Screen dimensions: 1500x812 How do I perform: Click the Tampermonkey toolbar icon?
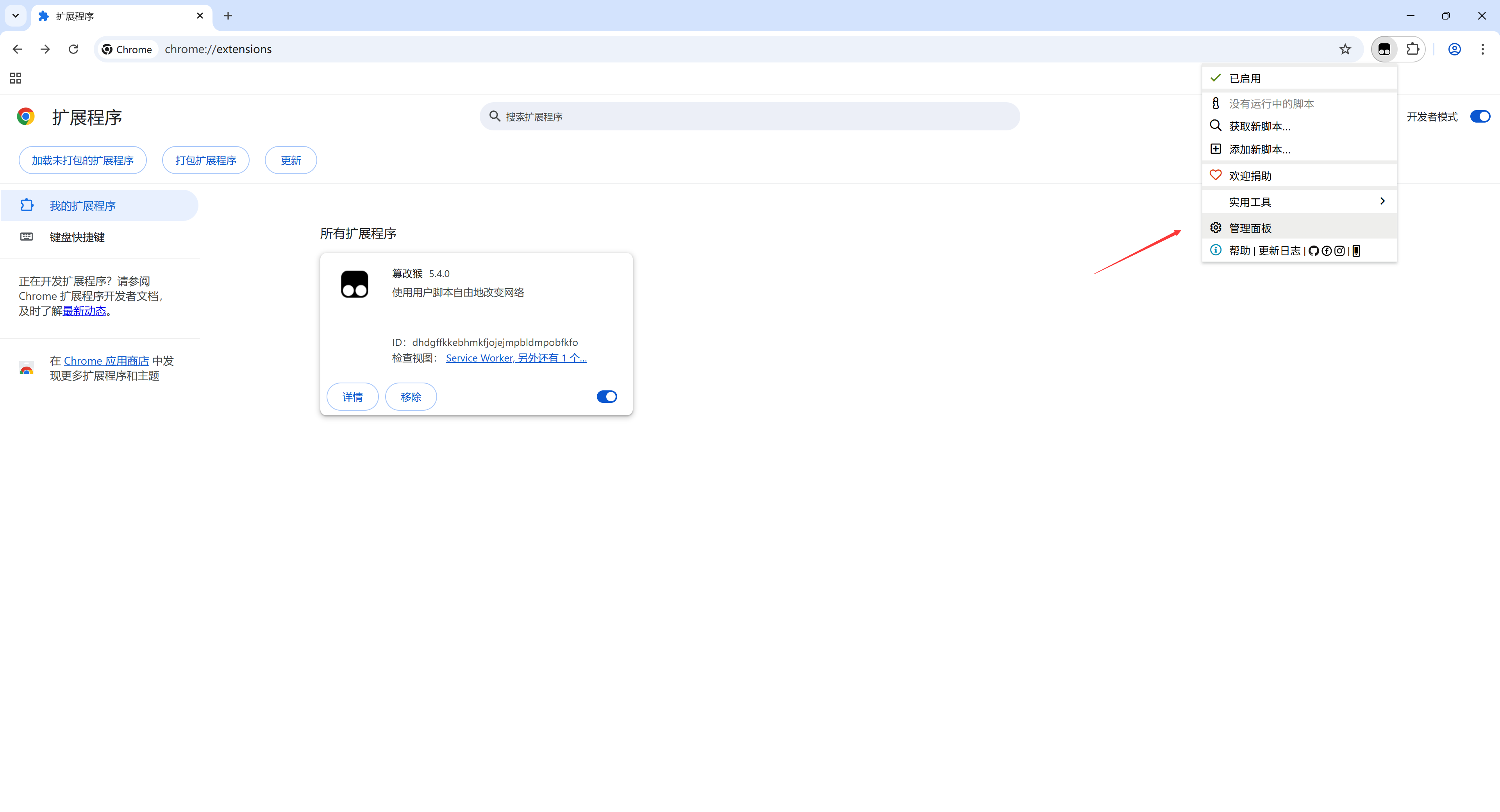coord(1384,50)
